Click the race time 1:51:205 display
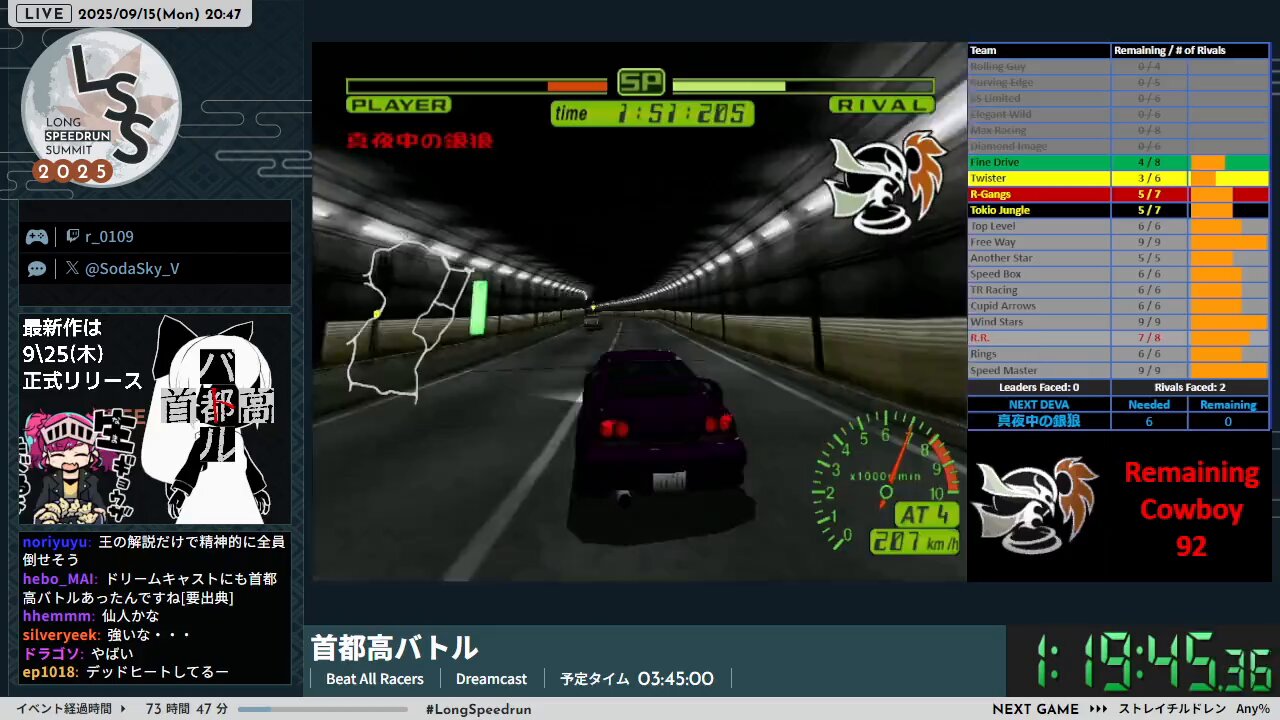Viewport: 1280px width, 720px height. [x=653, y=113]
